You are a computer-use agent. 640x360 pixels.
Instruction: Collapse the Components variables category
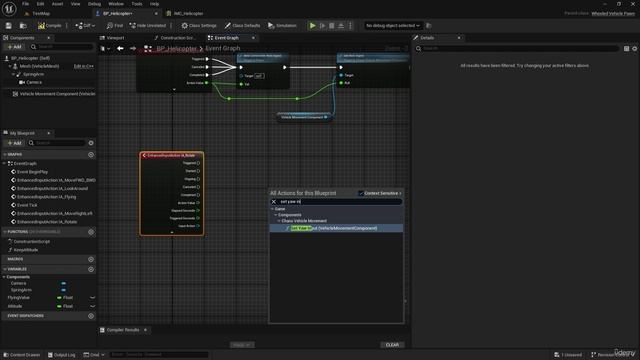pos(4,277)
